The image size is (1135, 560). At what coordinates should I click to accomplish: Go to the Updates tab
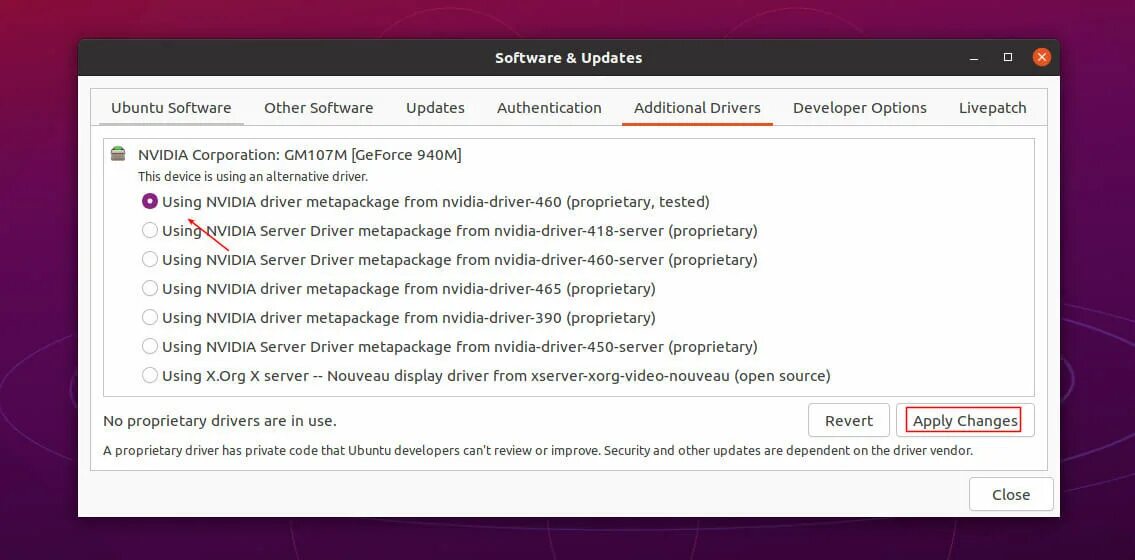coord(435,108)
